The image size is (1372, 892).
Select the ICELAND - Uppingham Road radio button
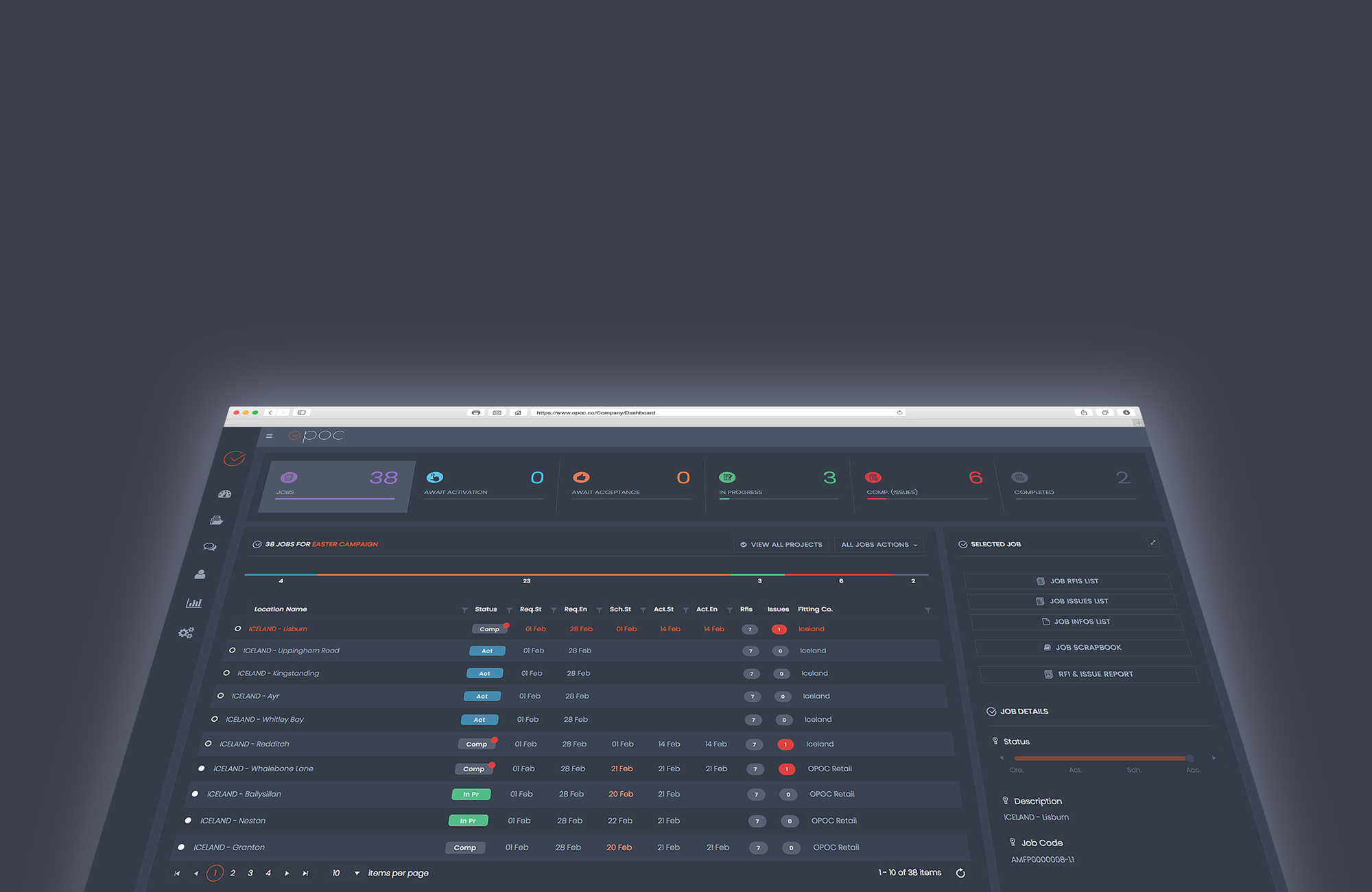tap(232, 650)
